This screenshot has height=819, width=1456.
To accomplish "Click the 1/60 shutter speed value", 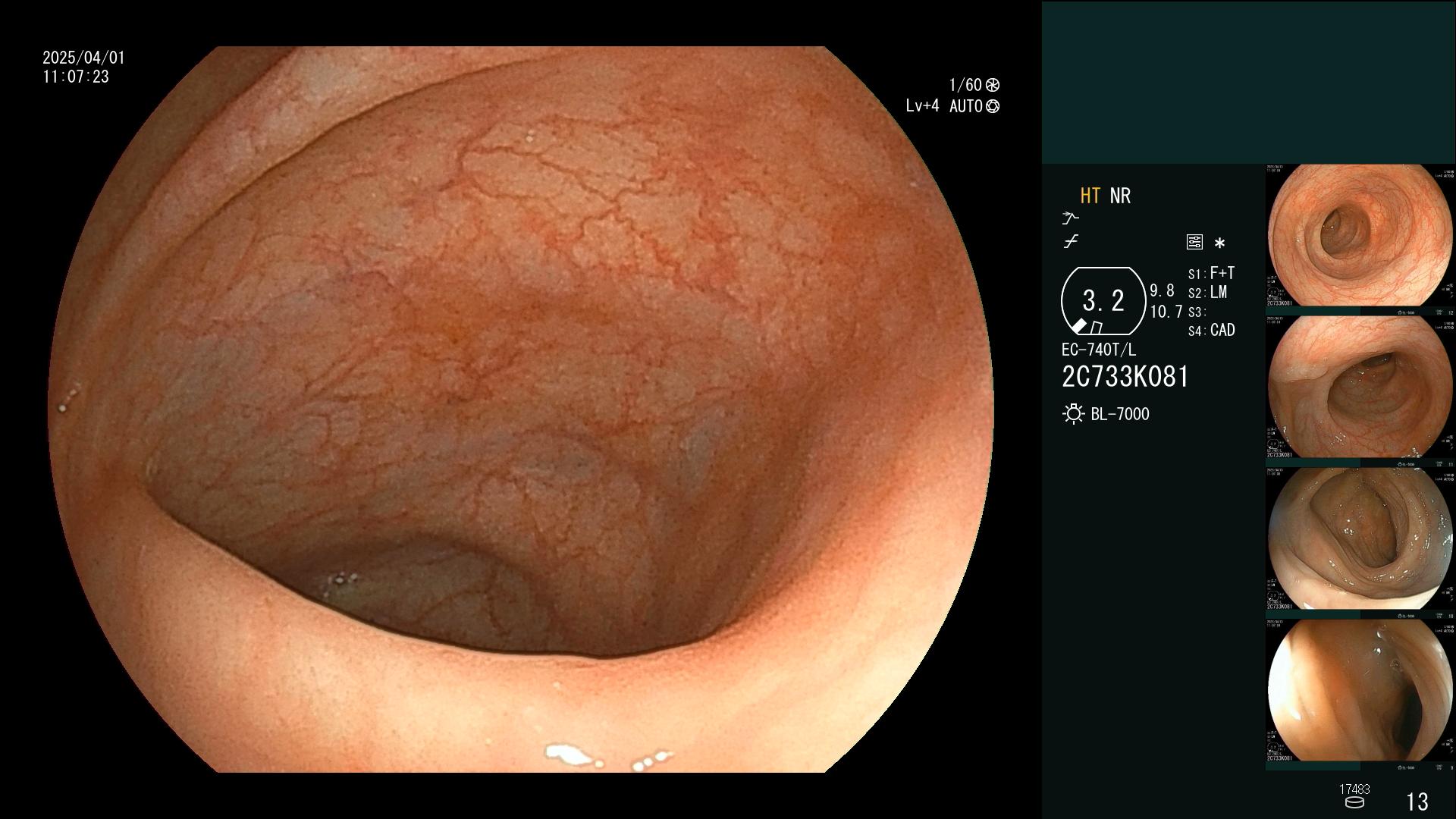I will [x=965, y=85].
